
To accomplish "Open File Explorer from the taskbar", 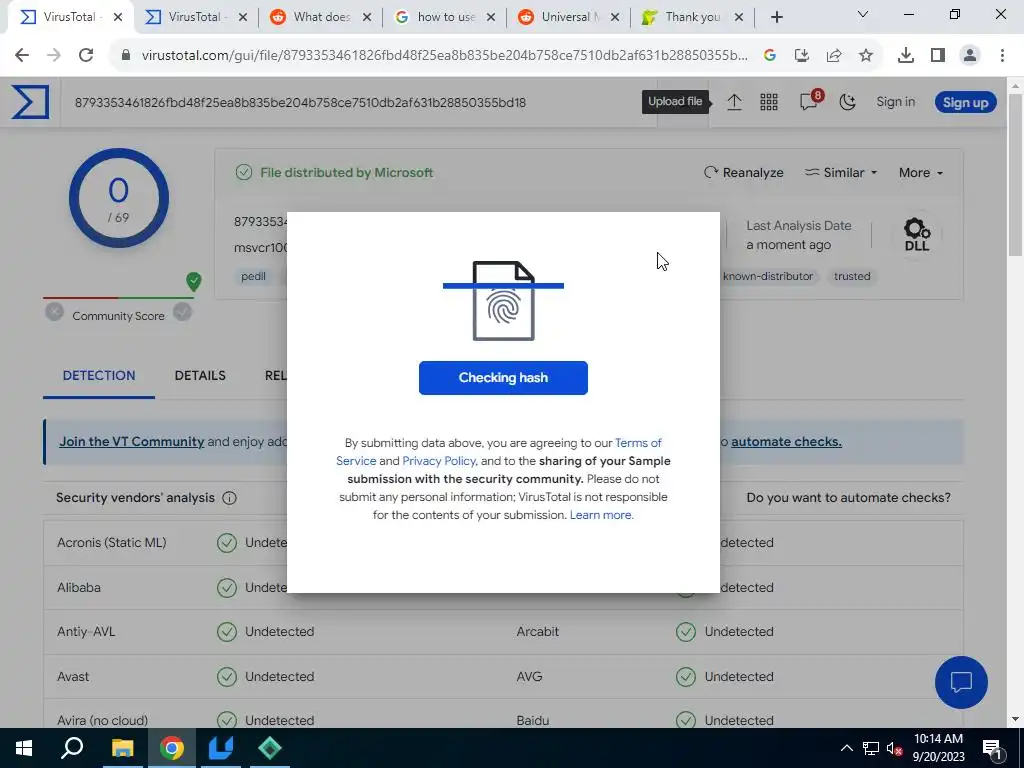I will (x=122, y=748).
